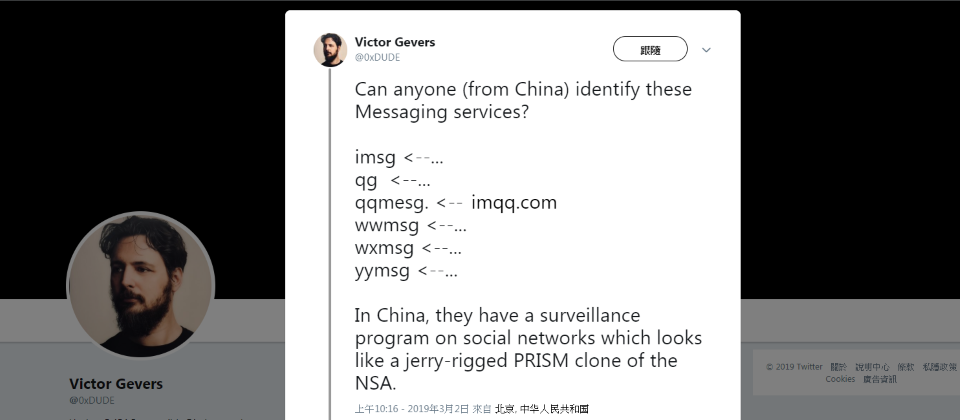The height and width of the screenshot is (420, 960).
Task: Click the small avatar in the tweet header
Action: click(x=330, y=49)
